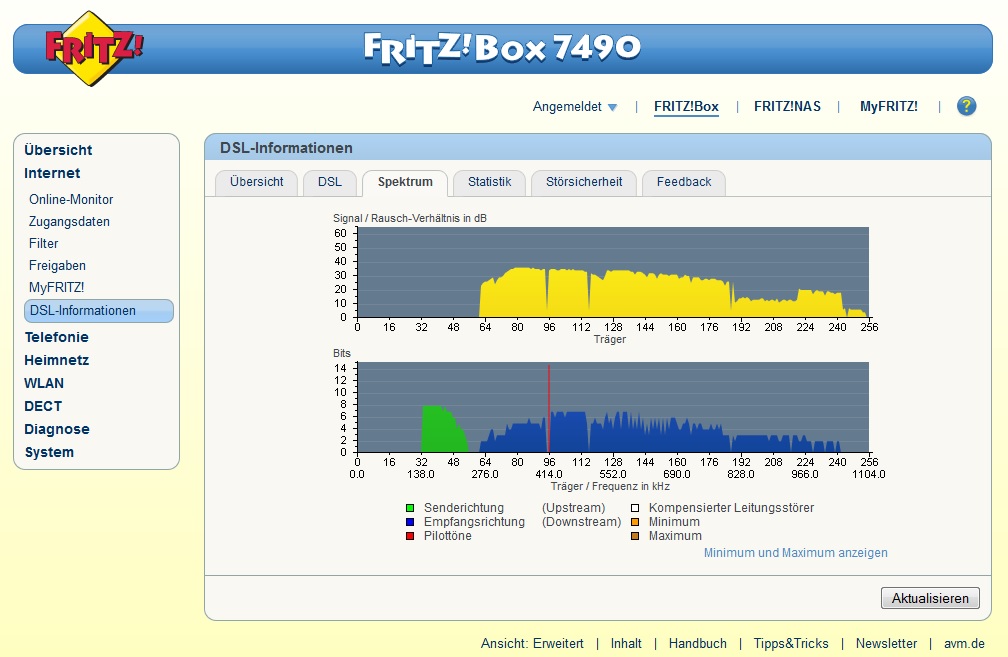
Task: Click the 1104.0 frequency axis value
Action: [x=868, y=474]
